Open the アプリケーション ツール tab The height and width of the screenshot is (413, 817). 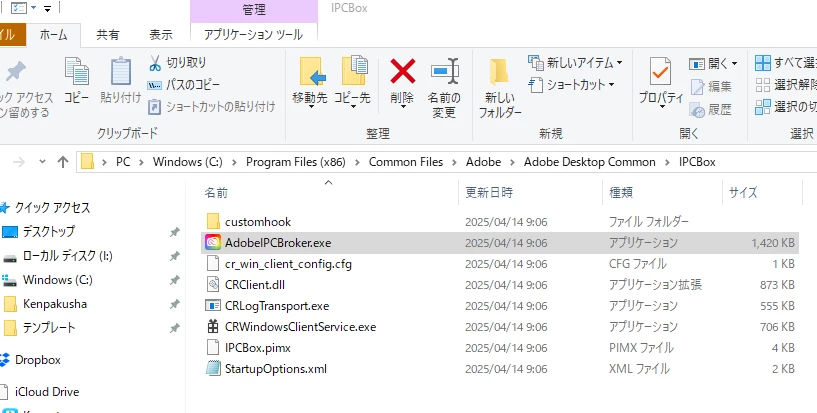[253, 35]
